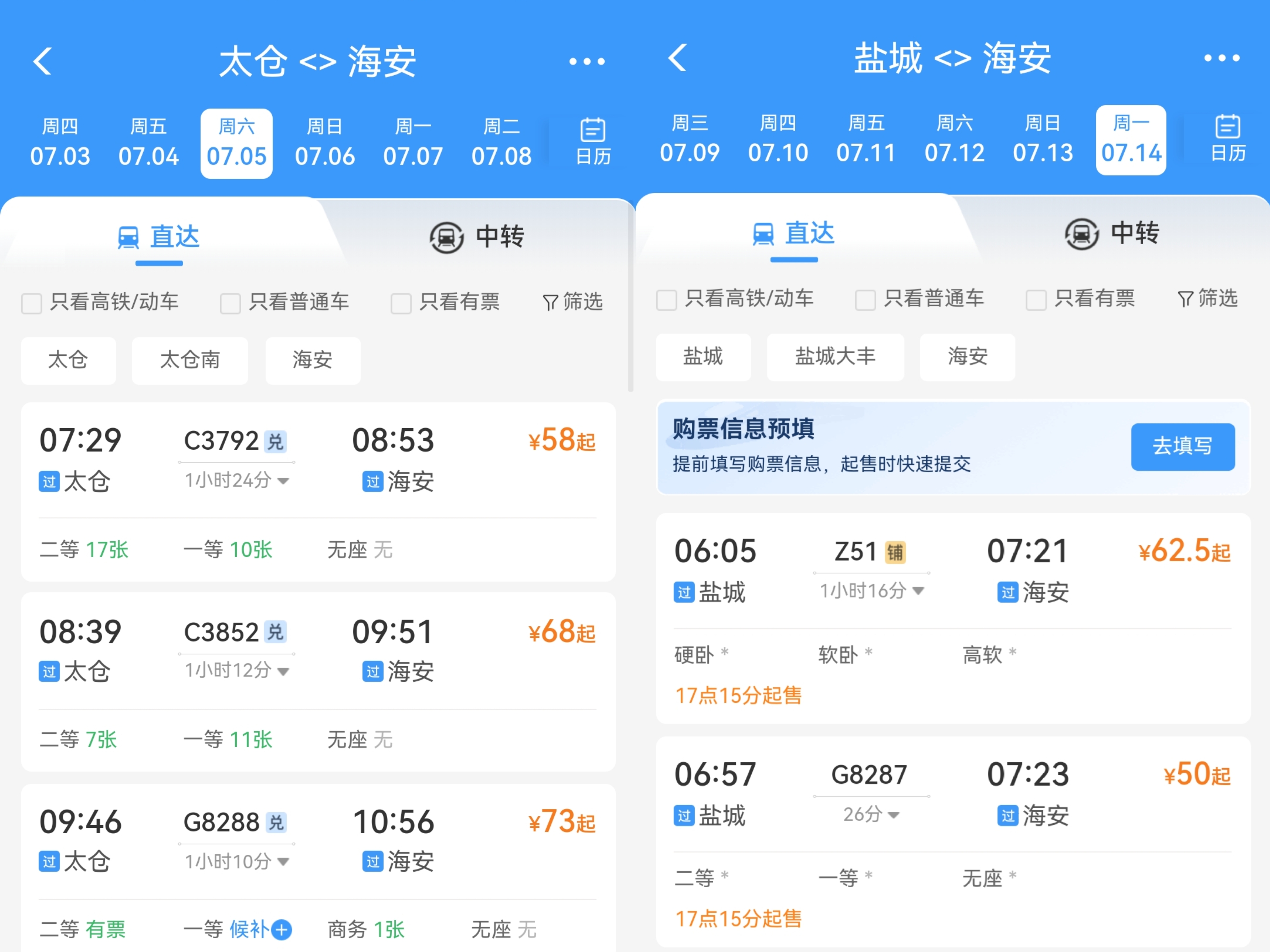The image size is (1270, 952).
Task: Select 盐城大丰 station filter chip
Action: coord(835,357)
